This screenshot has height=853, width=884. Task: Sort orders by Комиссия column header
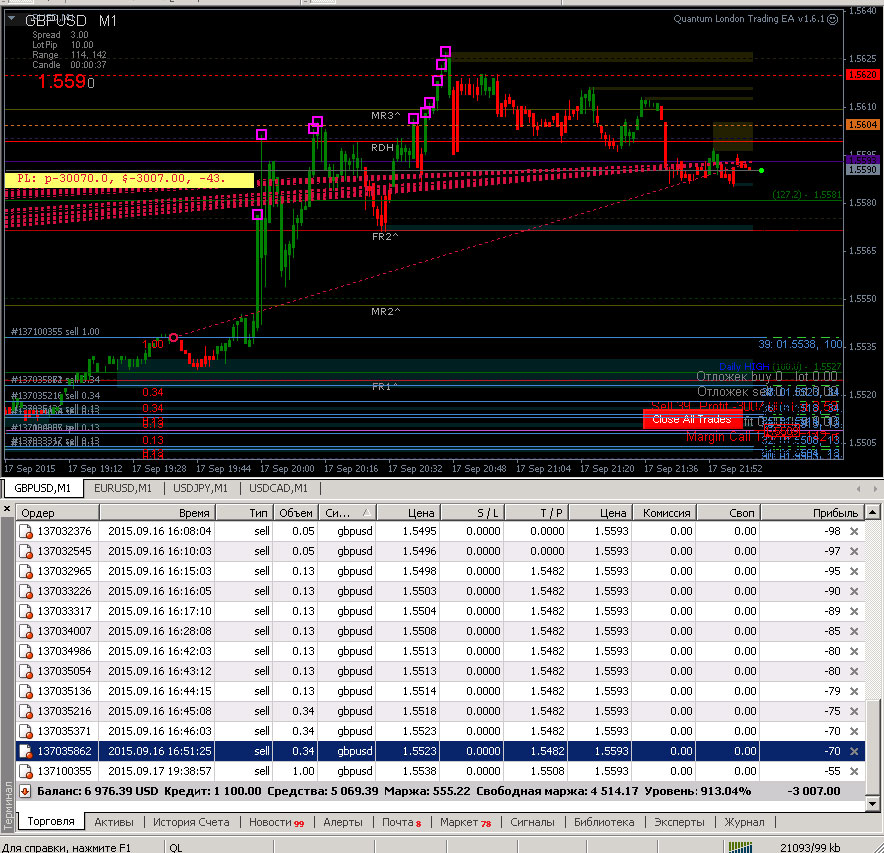tap(664, 513)
